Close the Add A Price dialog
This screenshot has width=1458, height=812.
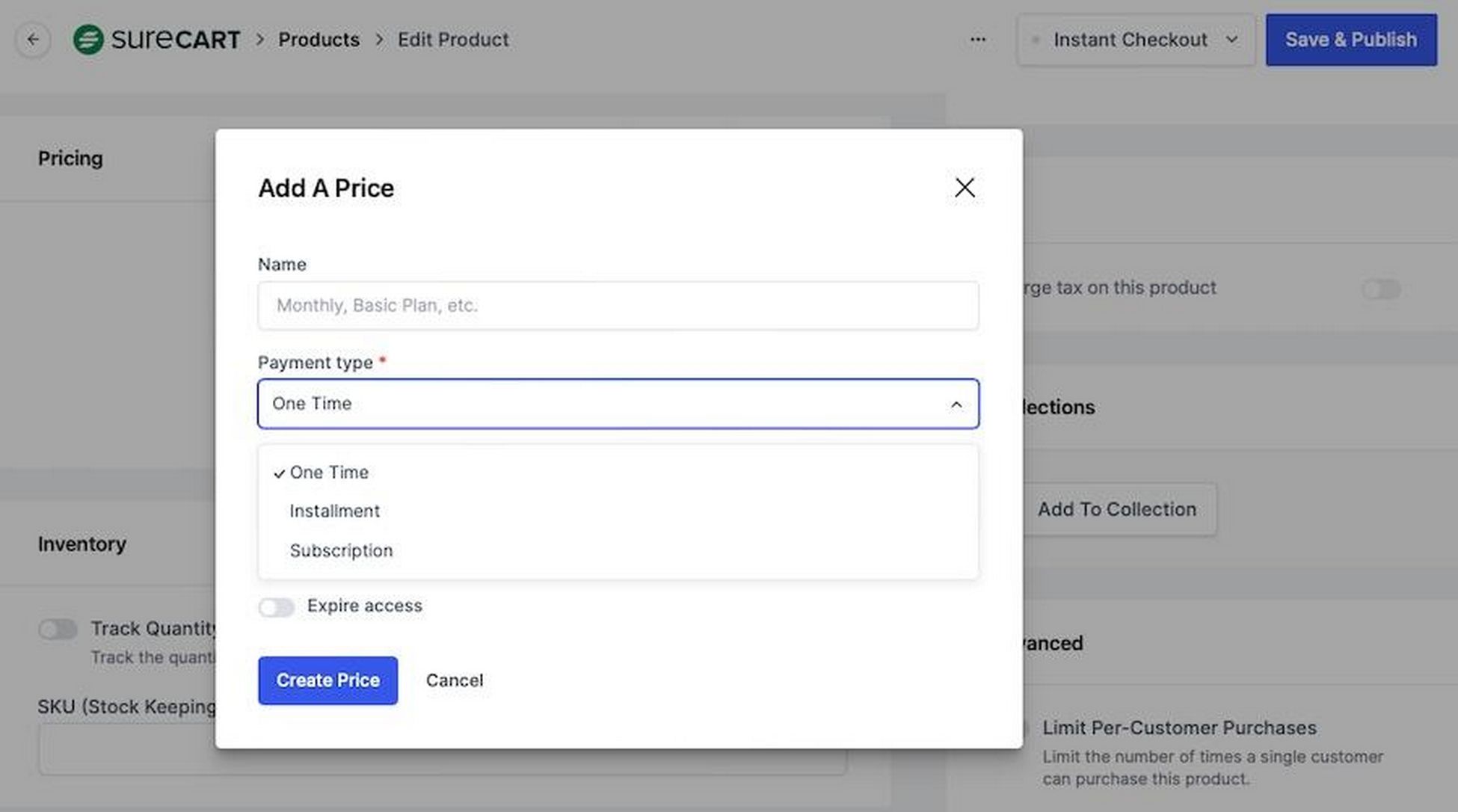pyautogui.click(x=965, y=188)
